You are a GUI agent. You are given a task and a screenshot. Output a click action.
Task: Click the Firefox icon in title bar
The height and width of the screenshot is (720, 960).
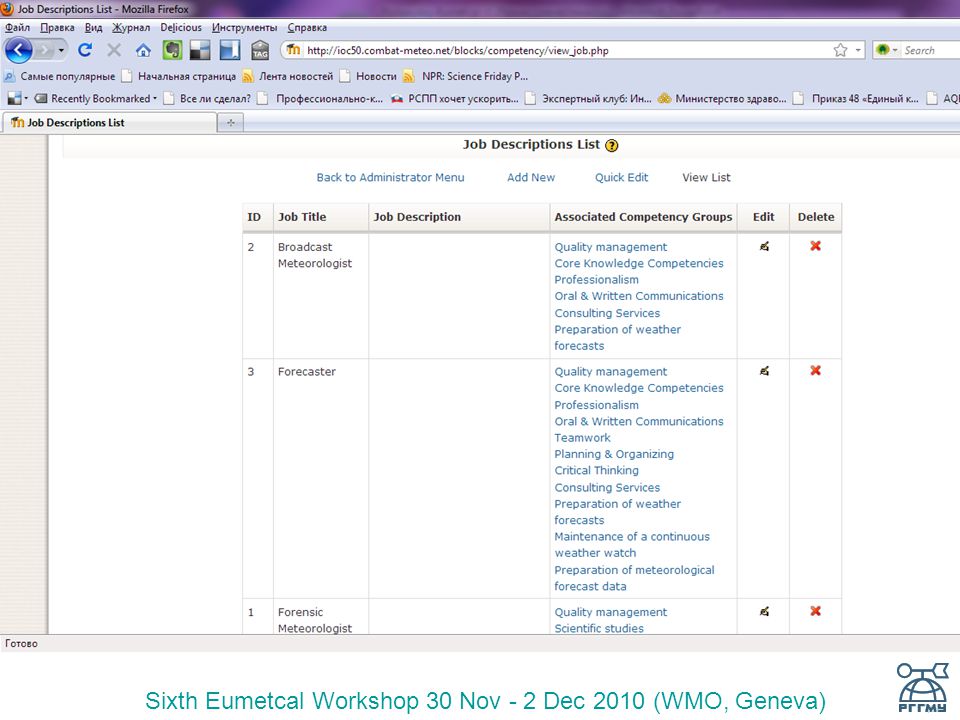point(7,9)
